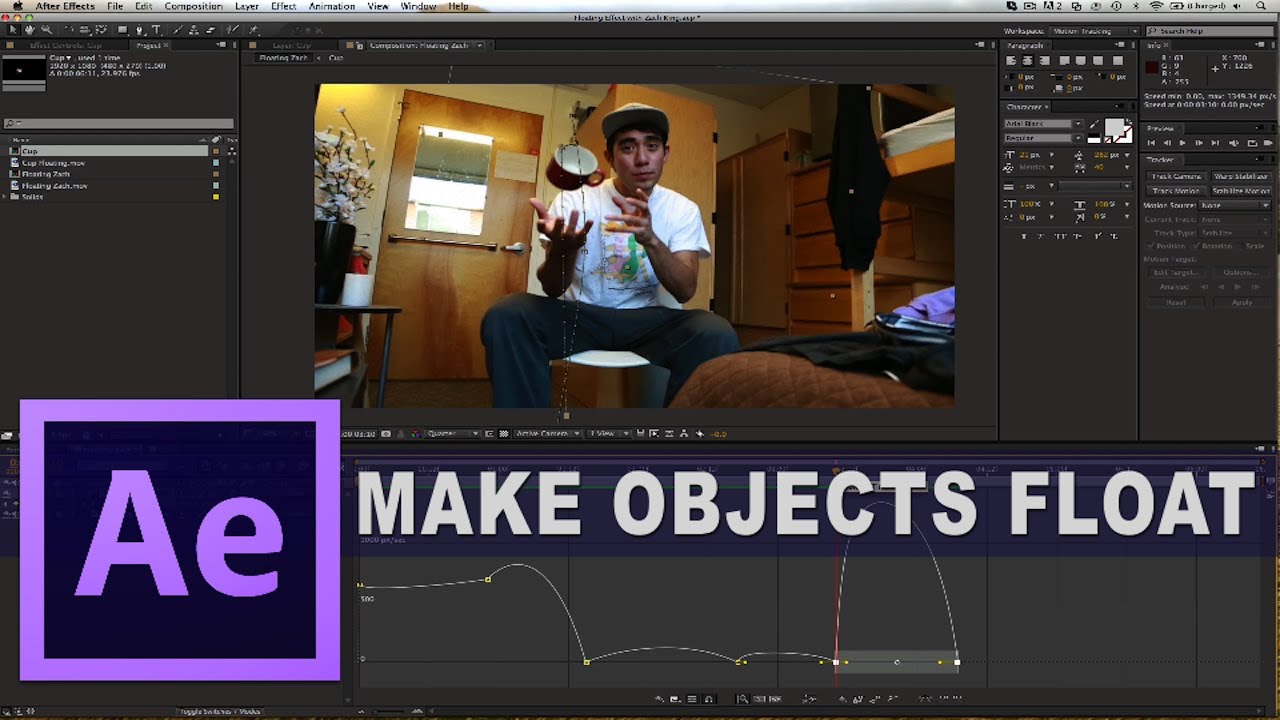The width and height of the screenshot is (1280, 720).
Task: Toggle All Caps in Character panel
Action: pyautogui.click(x=1060, y=236)
